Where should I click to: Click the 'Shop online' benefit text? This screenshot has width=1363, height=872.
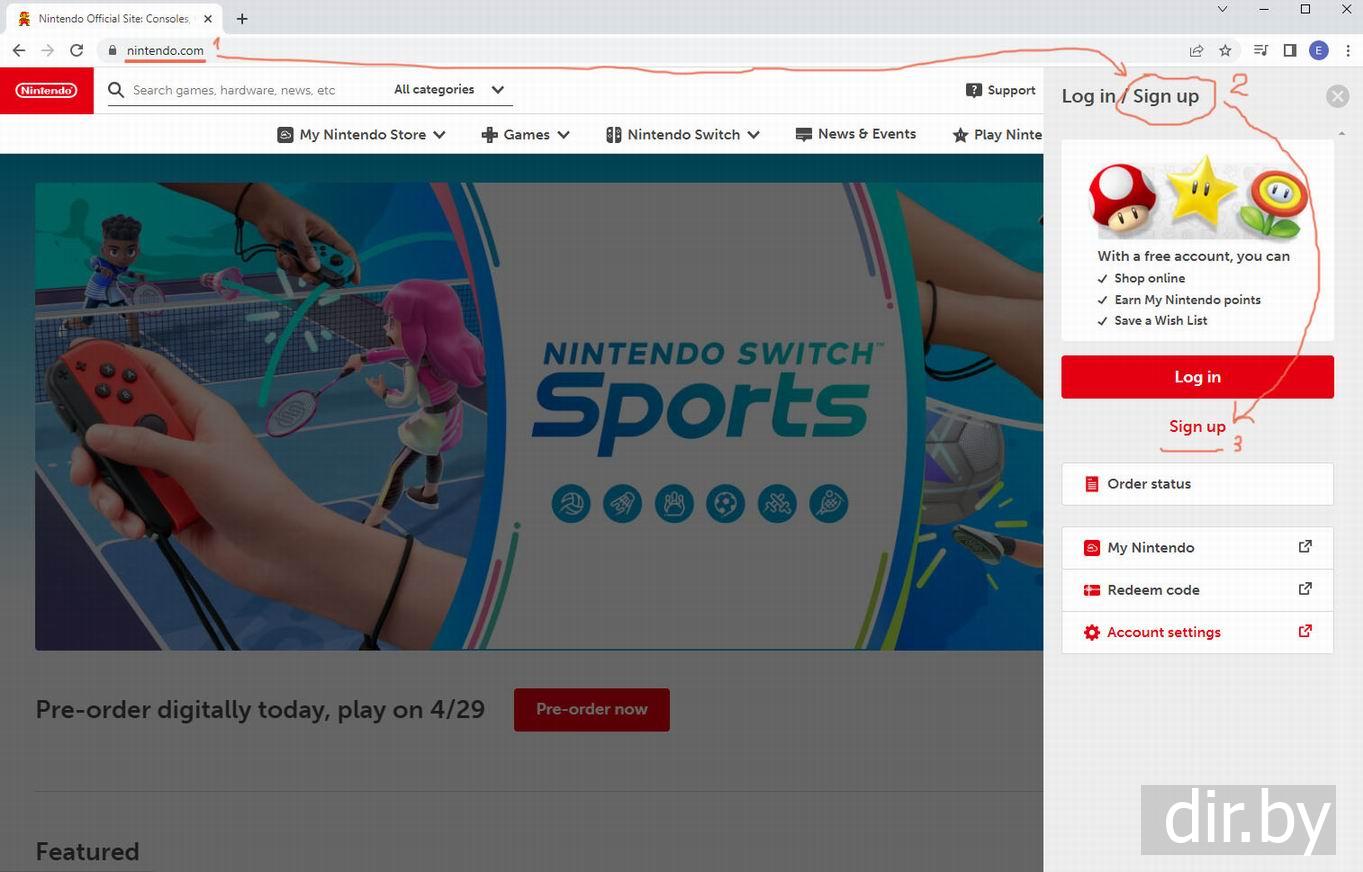(1149, 278)
